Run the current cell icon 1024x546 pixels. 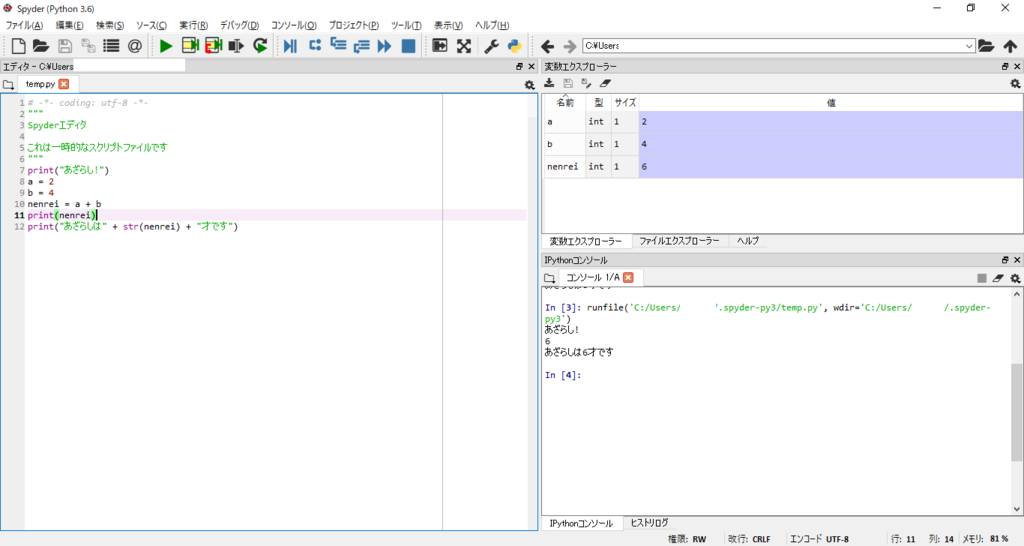(190, 46)
